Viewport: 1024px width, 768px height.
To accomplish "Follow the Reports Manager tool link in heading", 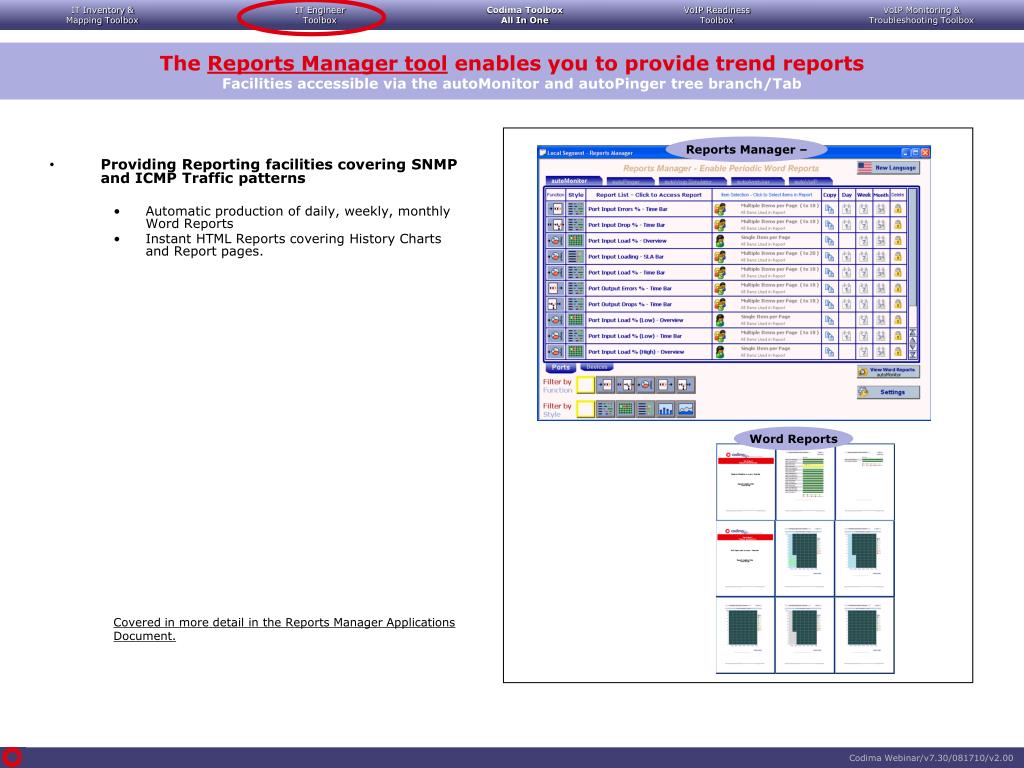I will click(327, 63).
